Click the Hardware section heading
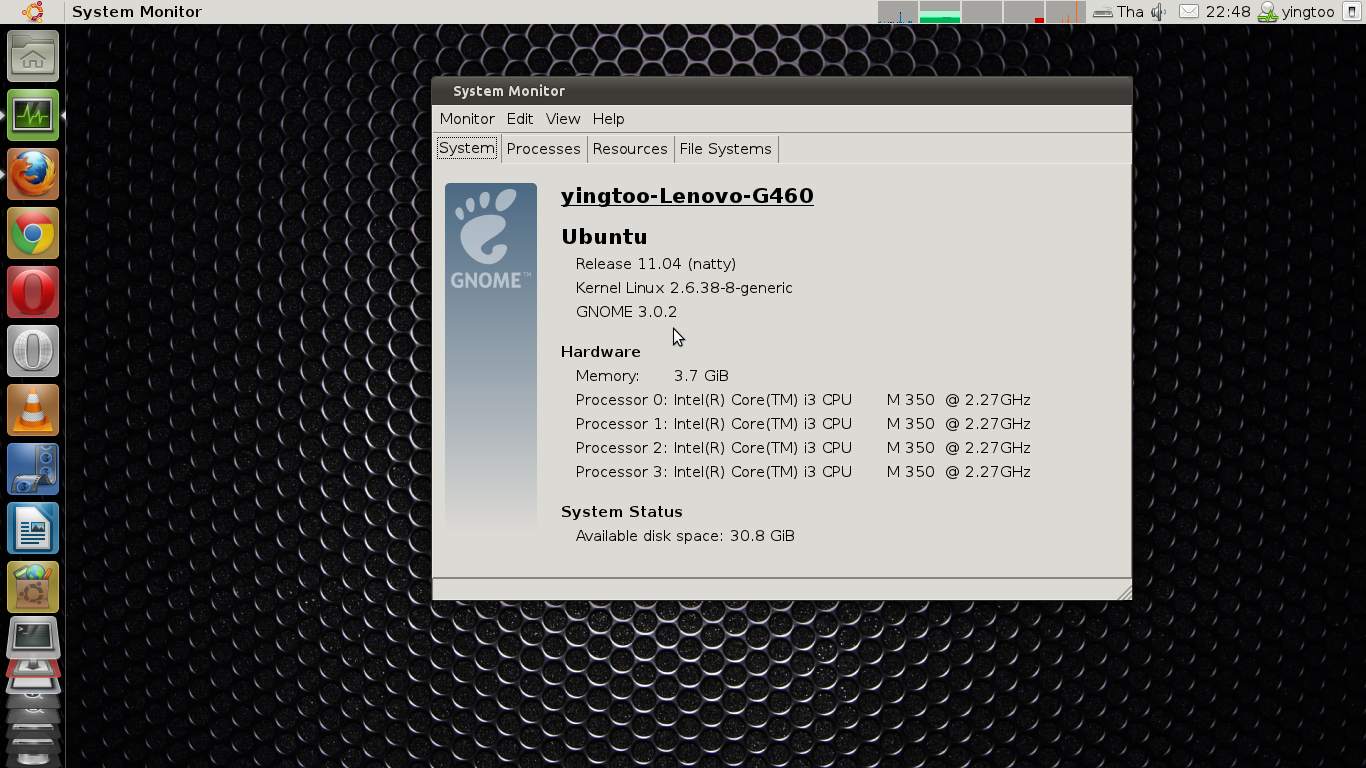Image resolution: width=1366 pixels, height=768 pixels. [x=601, y=352]
